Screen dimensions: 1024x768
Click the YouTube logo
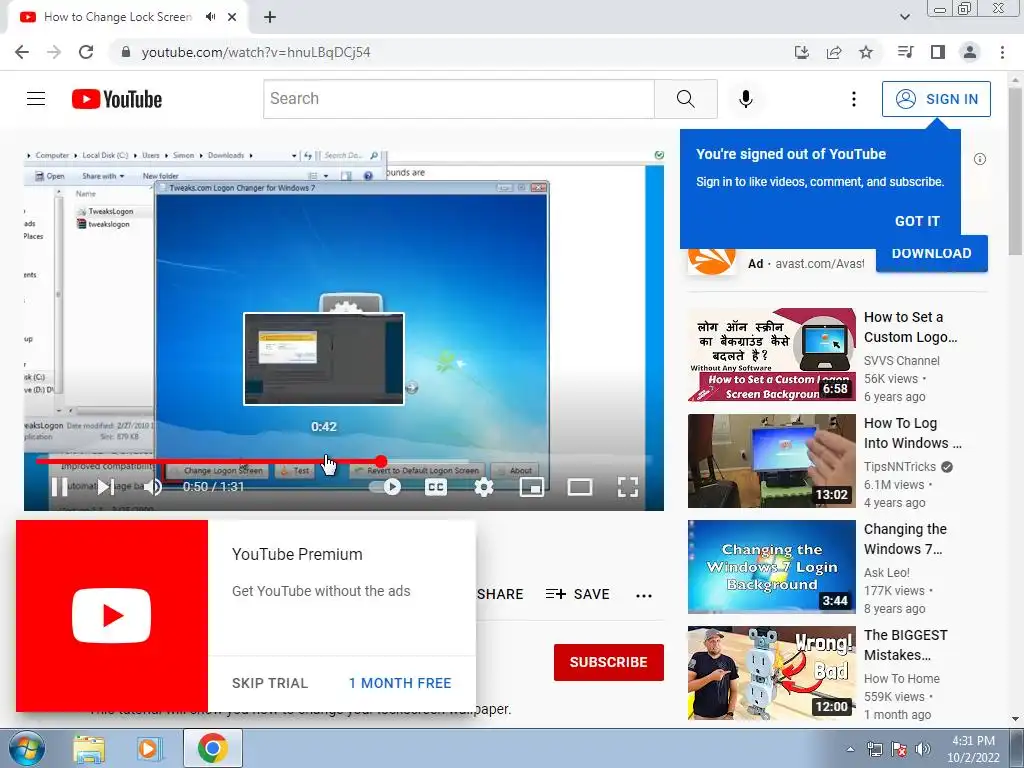pos(117,99)
